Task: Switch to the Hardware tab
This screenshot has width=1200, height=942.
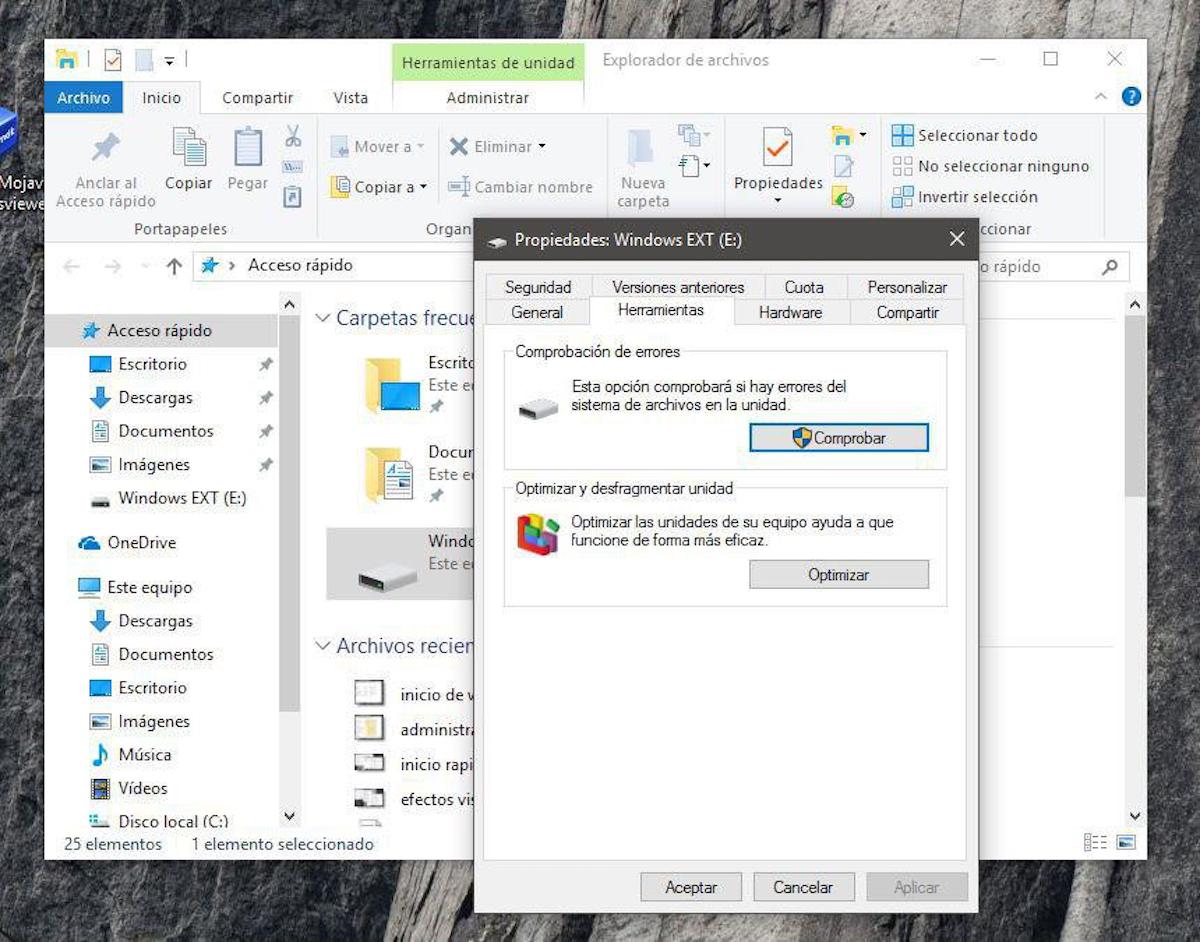Action: point(789,312)
